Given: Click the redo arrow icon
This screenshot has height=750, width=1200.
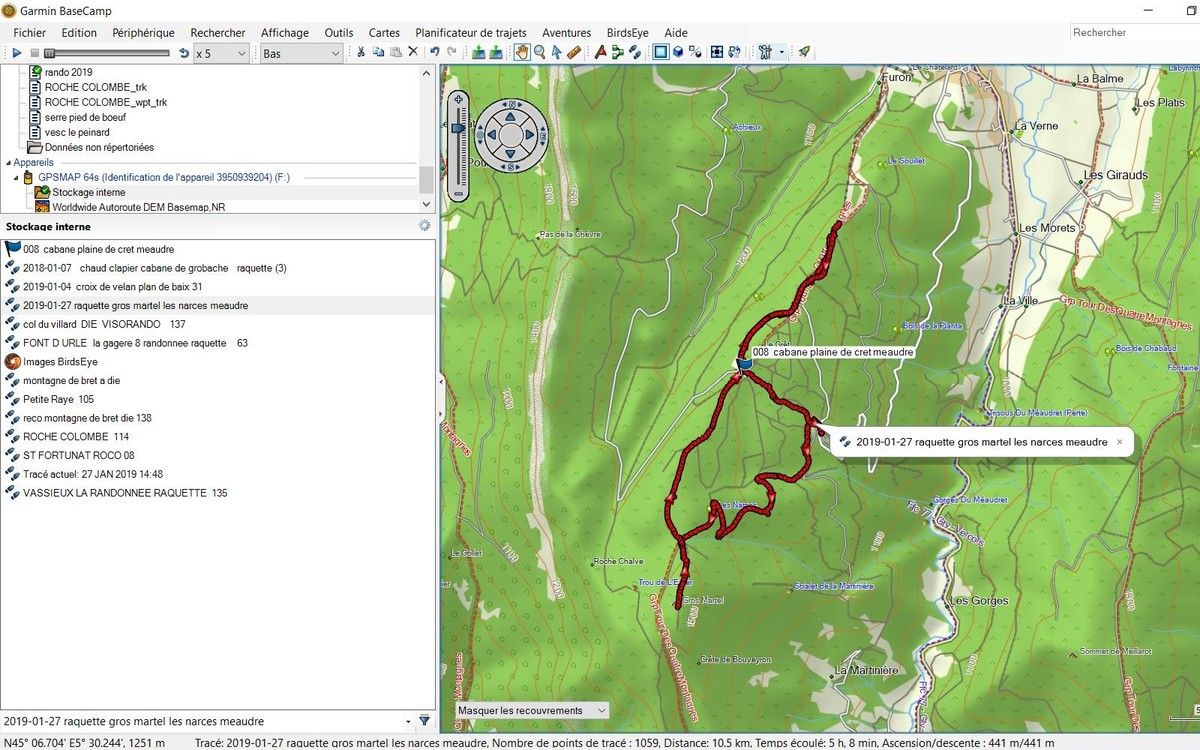Looking at the screenshot, I should 452,52.
